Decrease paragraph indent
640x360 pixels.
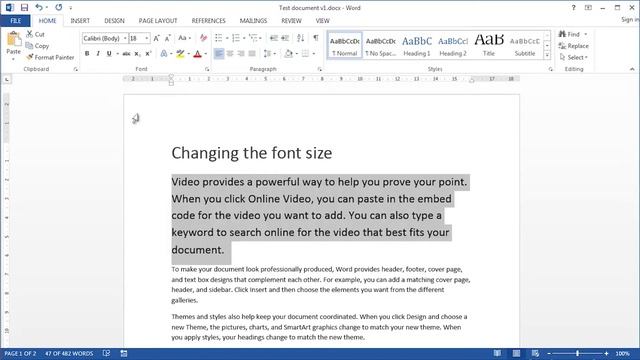coord(273,38)
